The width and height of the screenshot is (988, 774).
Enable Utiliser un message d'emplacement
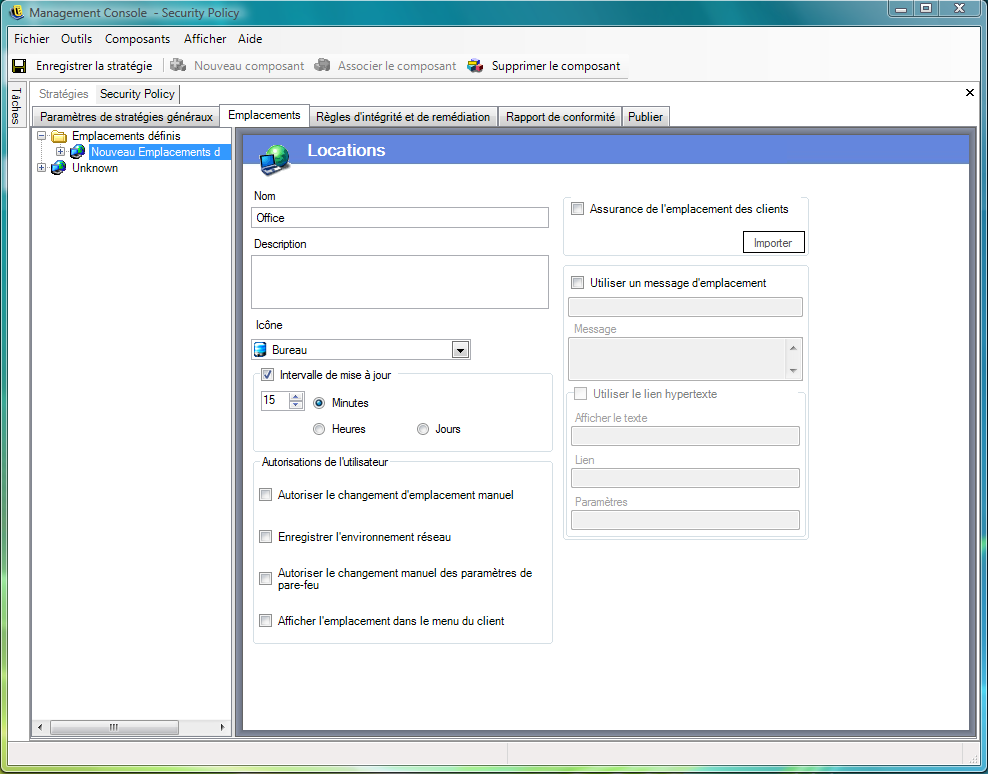[577, 283]
